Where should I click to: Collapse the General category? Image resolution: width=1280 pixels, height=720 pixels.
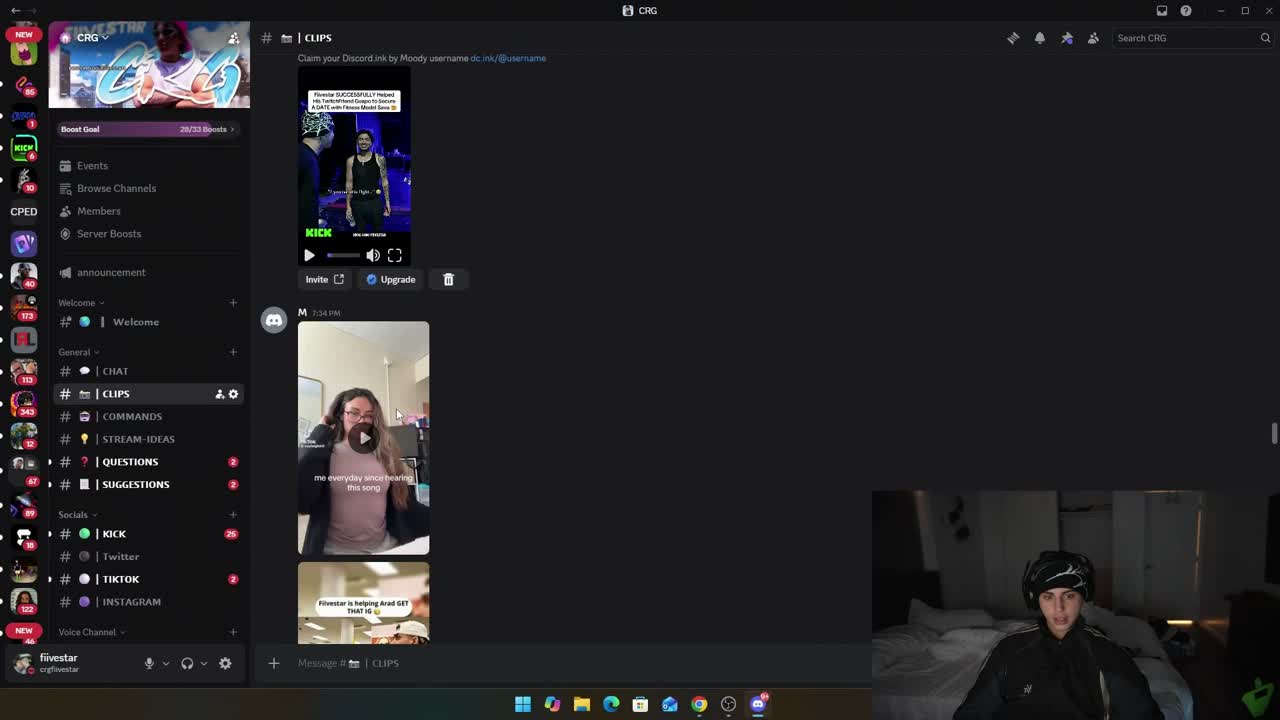(x=78, y=352)
